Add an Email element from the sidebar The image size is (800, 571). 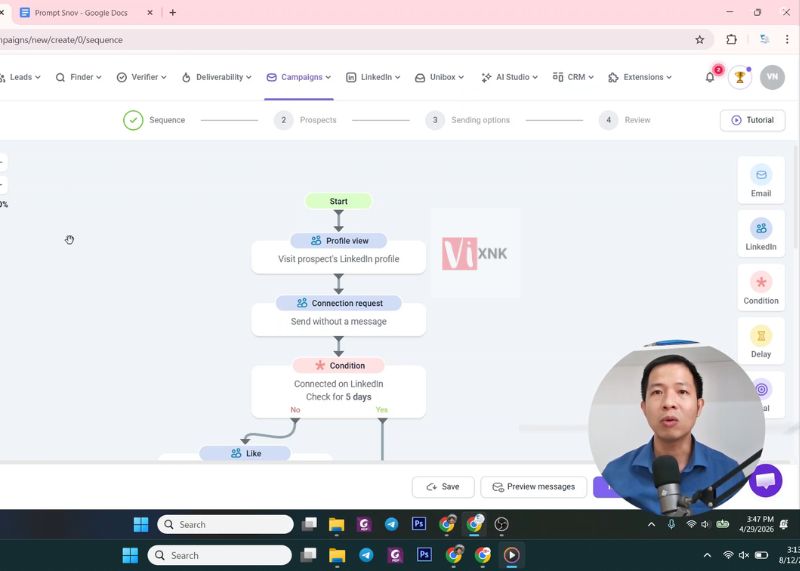(x=761, y=181)
